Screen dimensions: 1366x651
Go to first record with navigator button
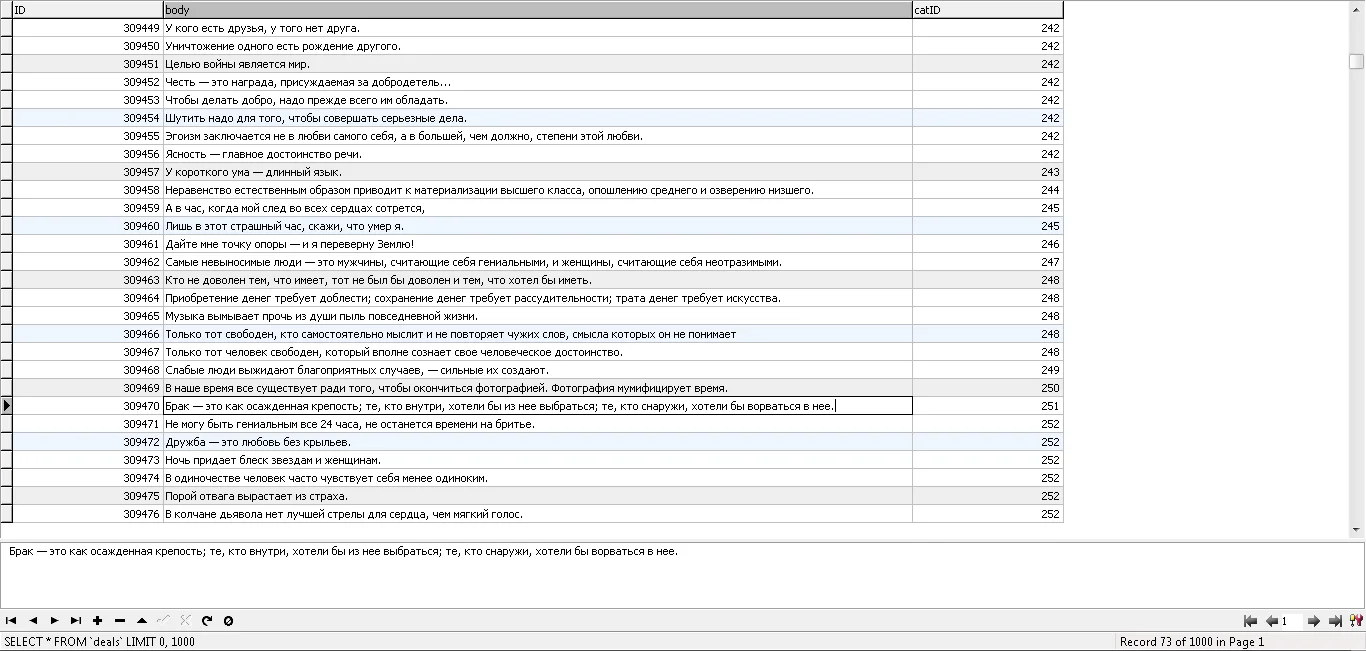tap(11, 621)
